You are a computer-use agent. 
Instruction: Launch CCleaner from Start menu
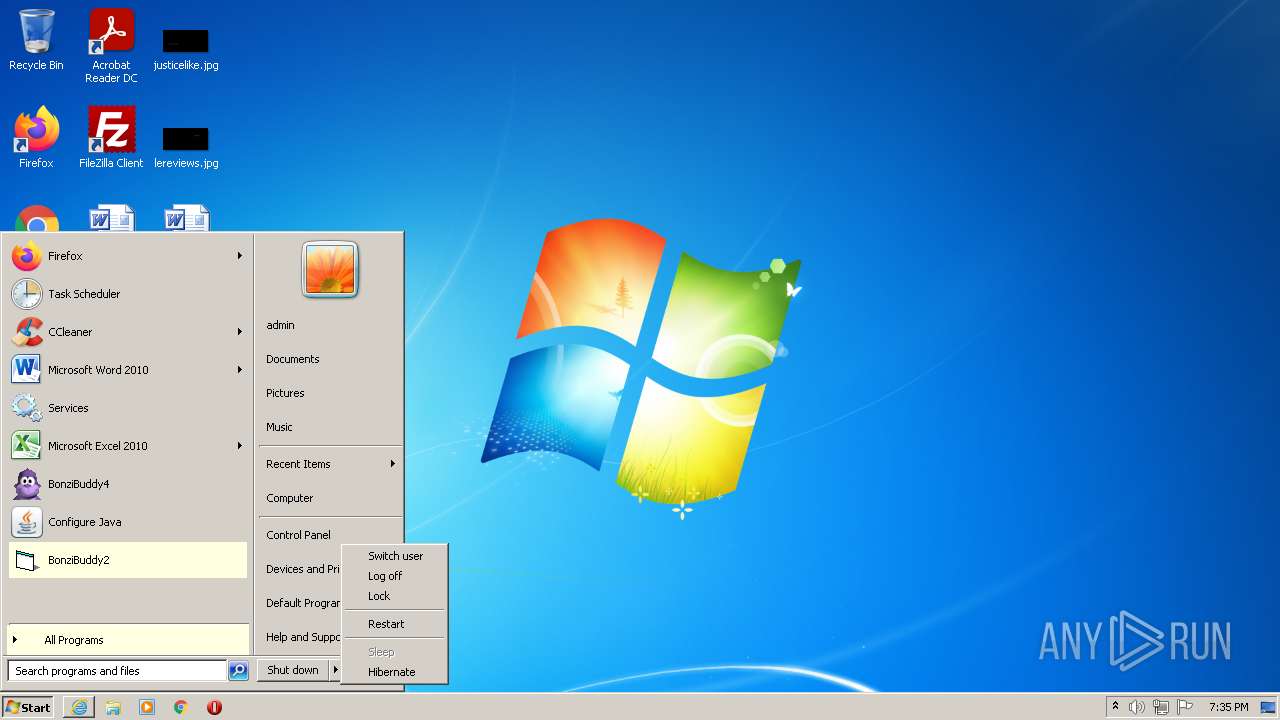click(x=128, y=332)
